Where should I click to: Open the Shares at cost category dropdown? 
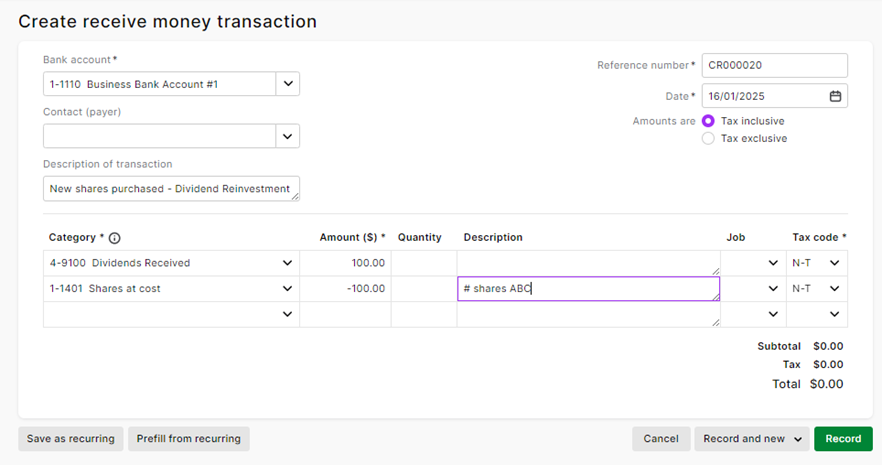(287, 289)
